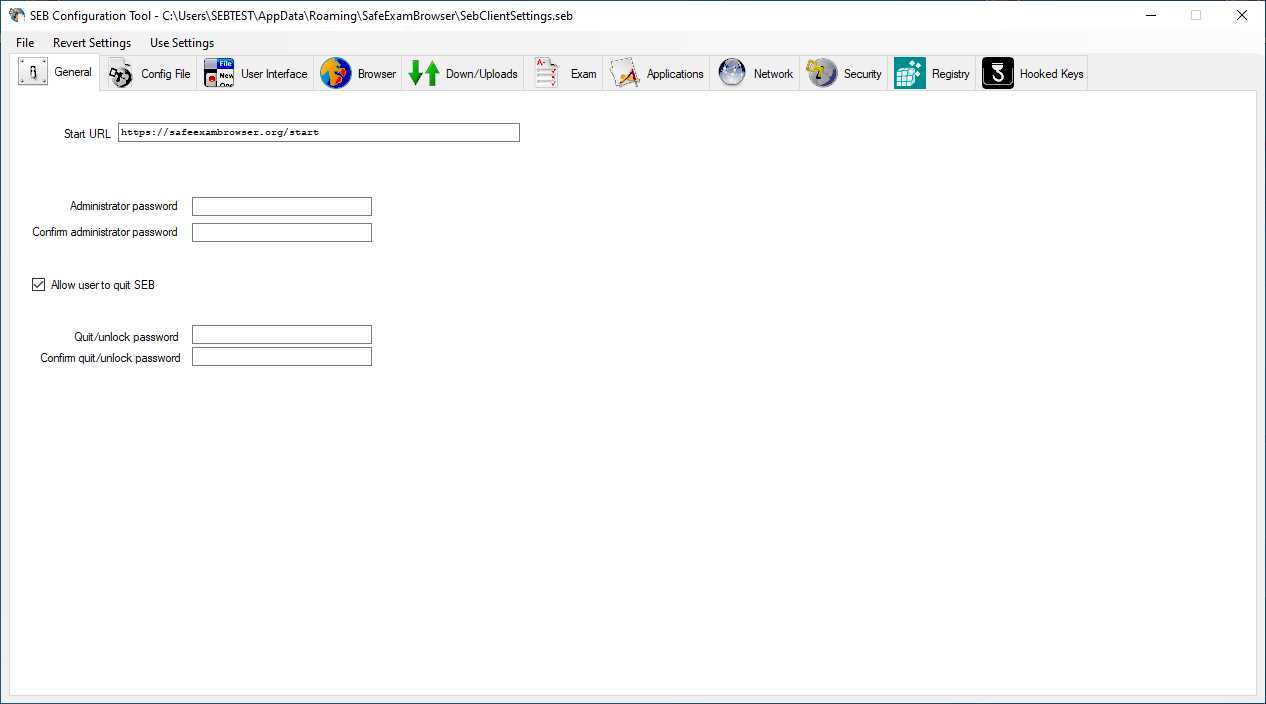Click the Start URL label text
Screen dimensions: 1266x704
[x=87, y=133]
